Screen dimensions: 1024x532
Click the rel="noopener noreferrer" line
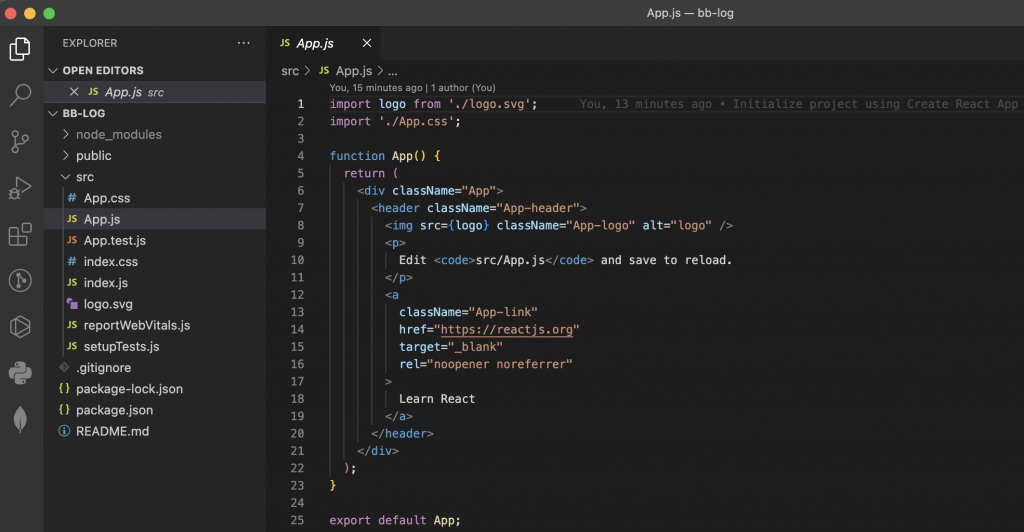[486, 364]
